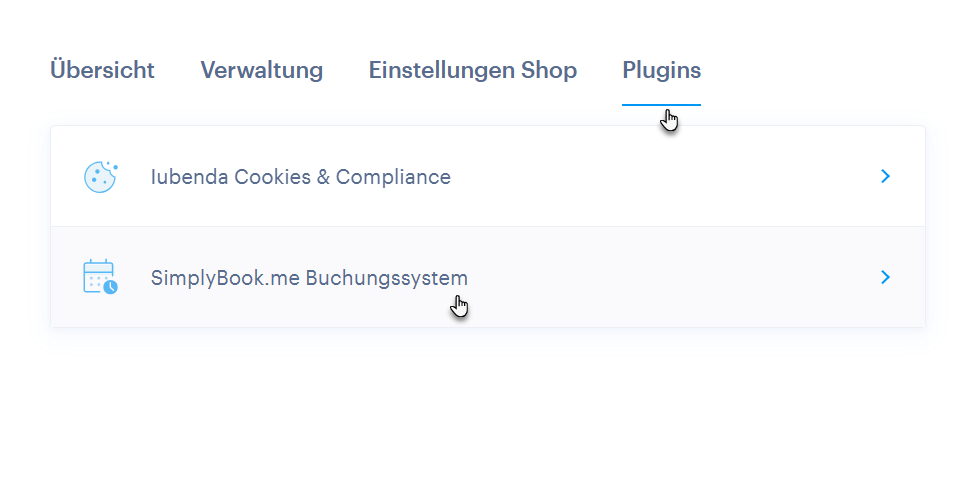The image size is (969, 480).
Task: Click the word Einstellungen in the tab bar
Action: coord(440,70)
